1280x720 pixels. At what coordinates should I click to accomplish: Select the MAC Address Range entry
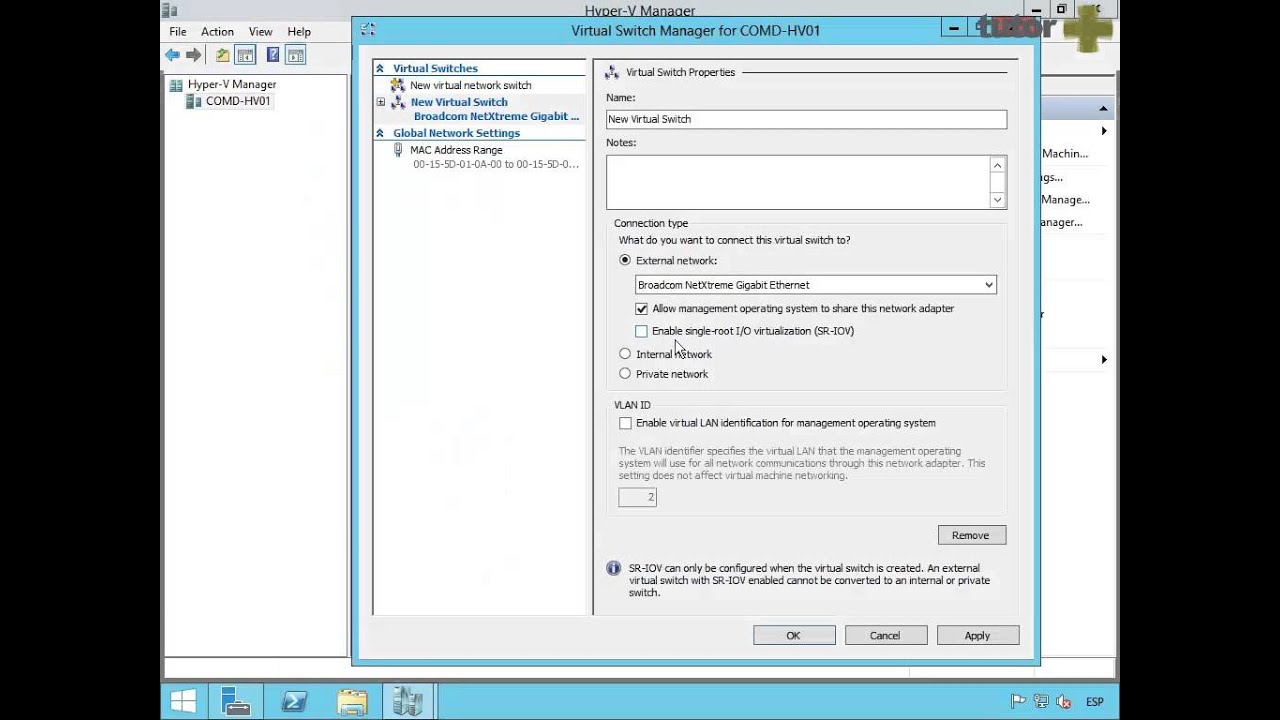[x=456, y=150]
